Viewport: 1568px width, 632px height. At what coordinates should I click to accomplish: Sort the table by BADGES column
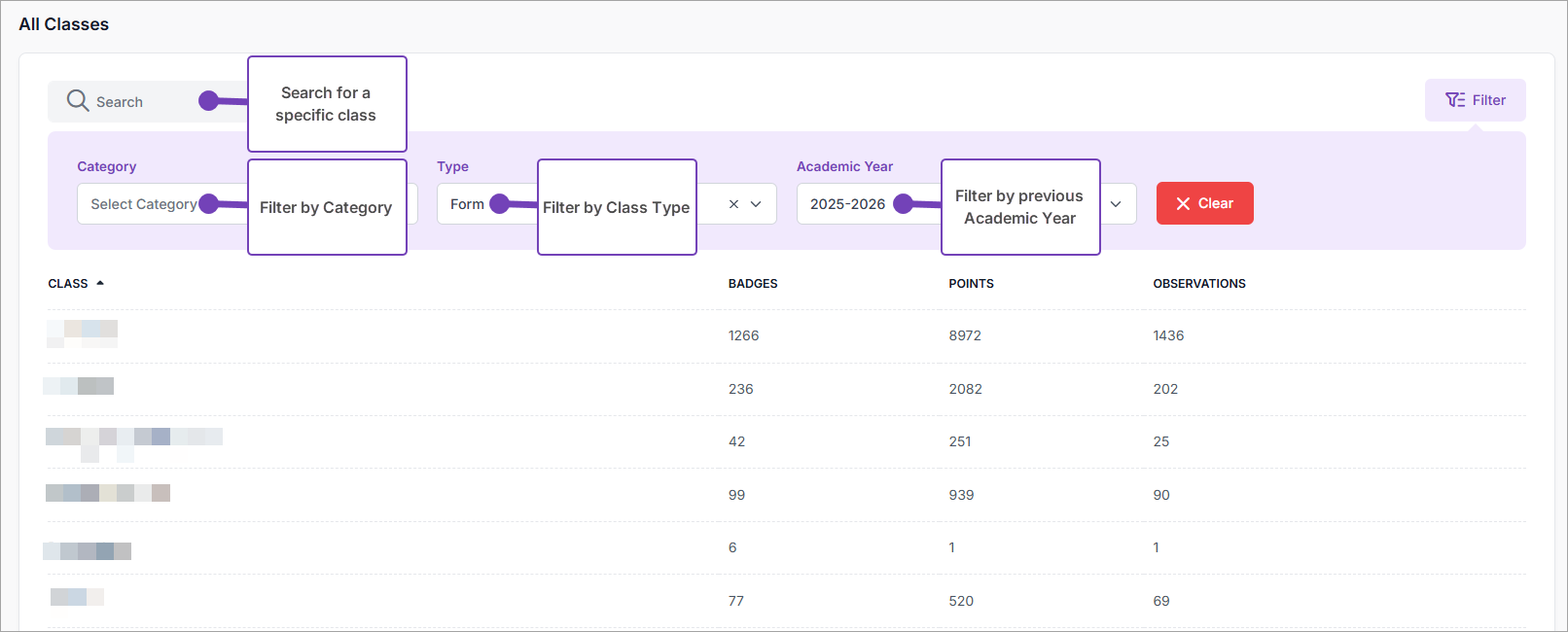coord(752,284)
